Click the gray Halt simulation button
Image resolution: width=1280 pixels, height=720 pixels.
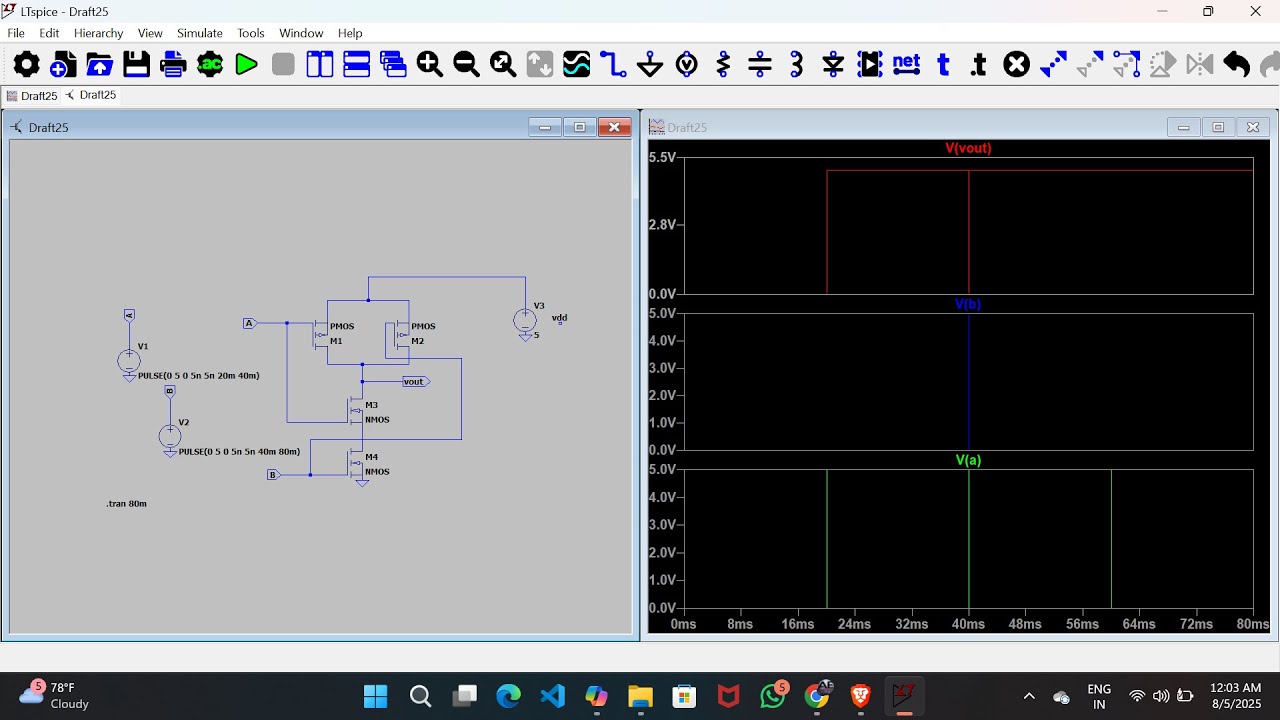coord(283,65)
